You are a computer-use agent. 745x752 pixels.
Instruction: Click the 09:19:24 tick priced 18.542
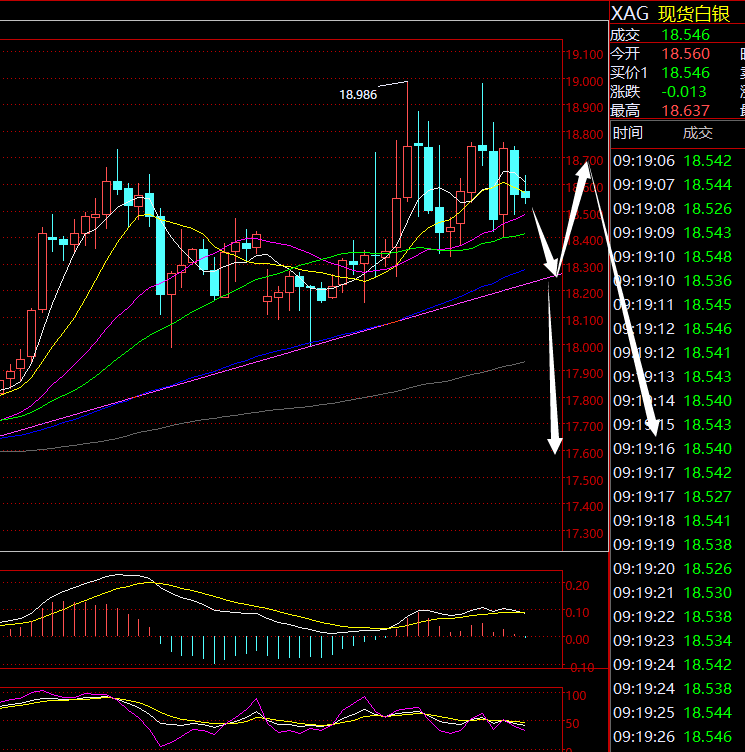click(x=673, y=665)
